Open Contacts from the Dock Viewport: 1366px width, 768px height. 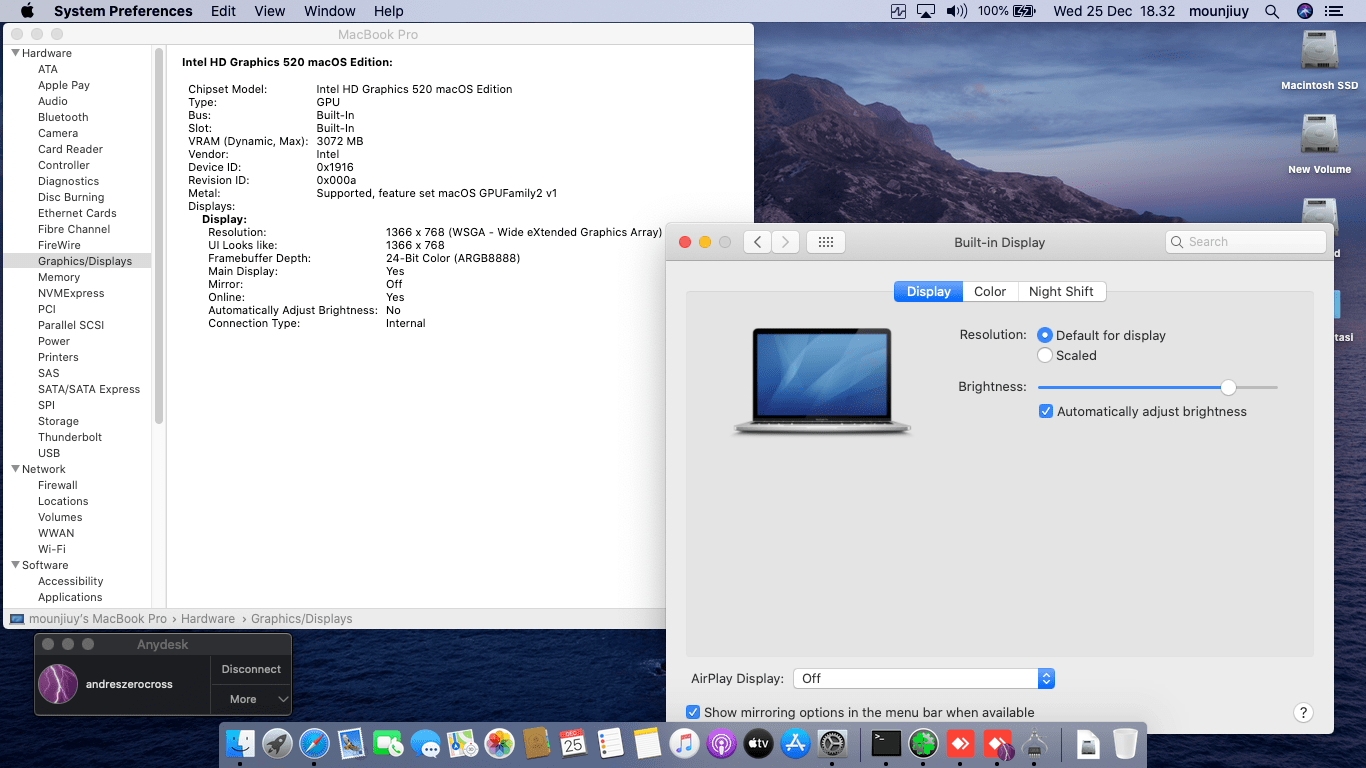pyautogui.click(x=536, y=743)
